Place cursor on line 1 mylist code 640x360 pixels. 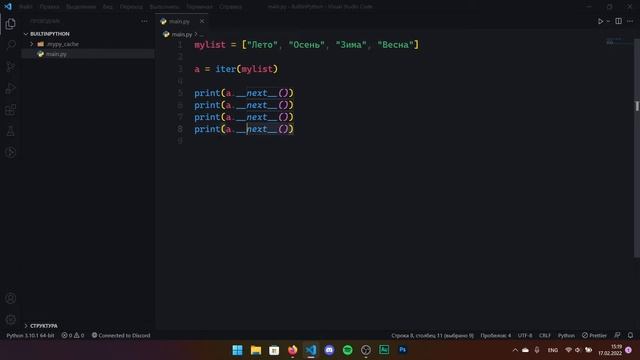307,45
